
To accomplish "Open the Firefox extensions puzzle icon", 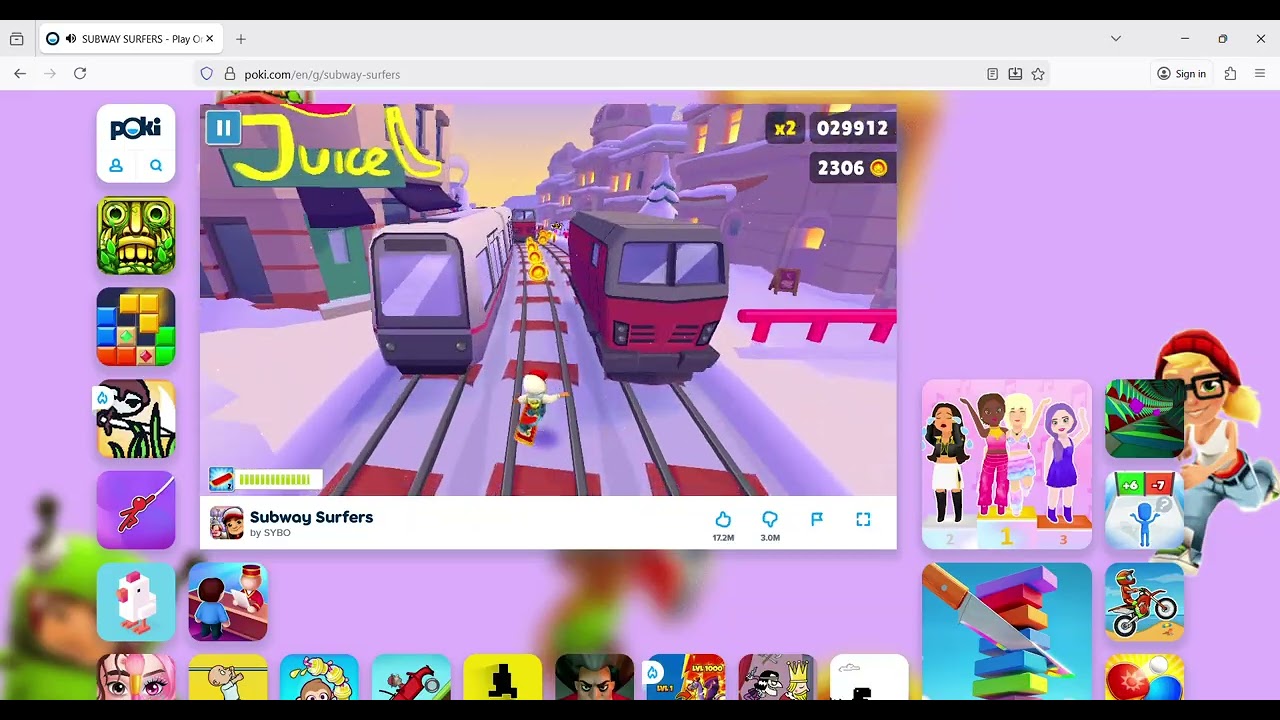I will click(x=1230, y=74).
